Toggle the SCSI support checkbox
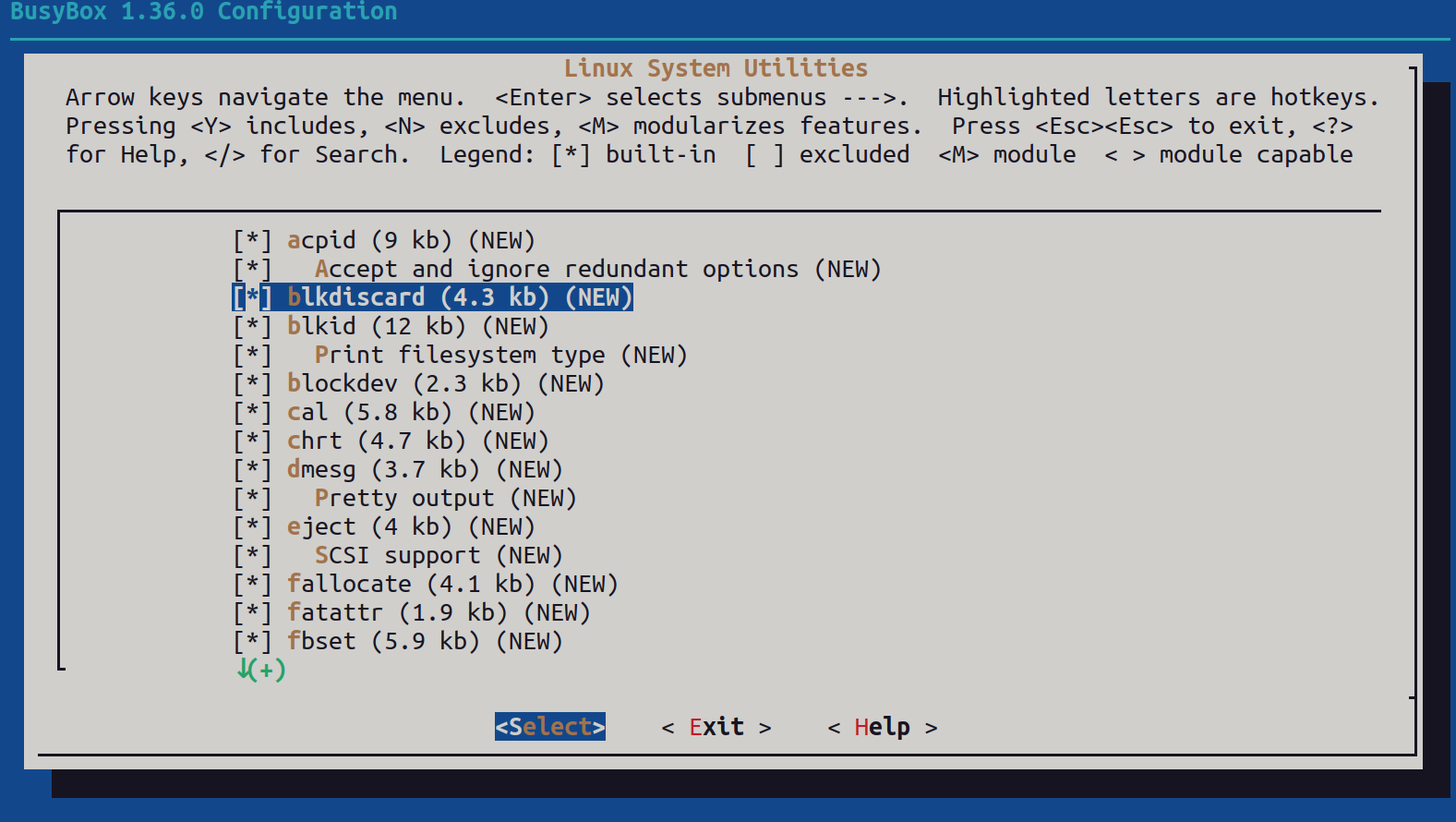The width and height of the screenshot is (1456, 822). click(x=252, y=556)
